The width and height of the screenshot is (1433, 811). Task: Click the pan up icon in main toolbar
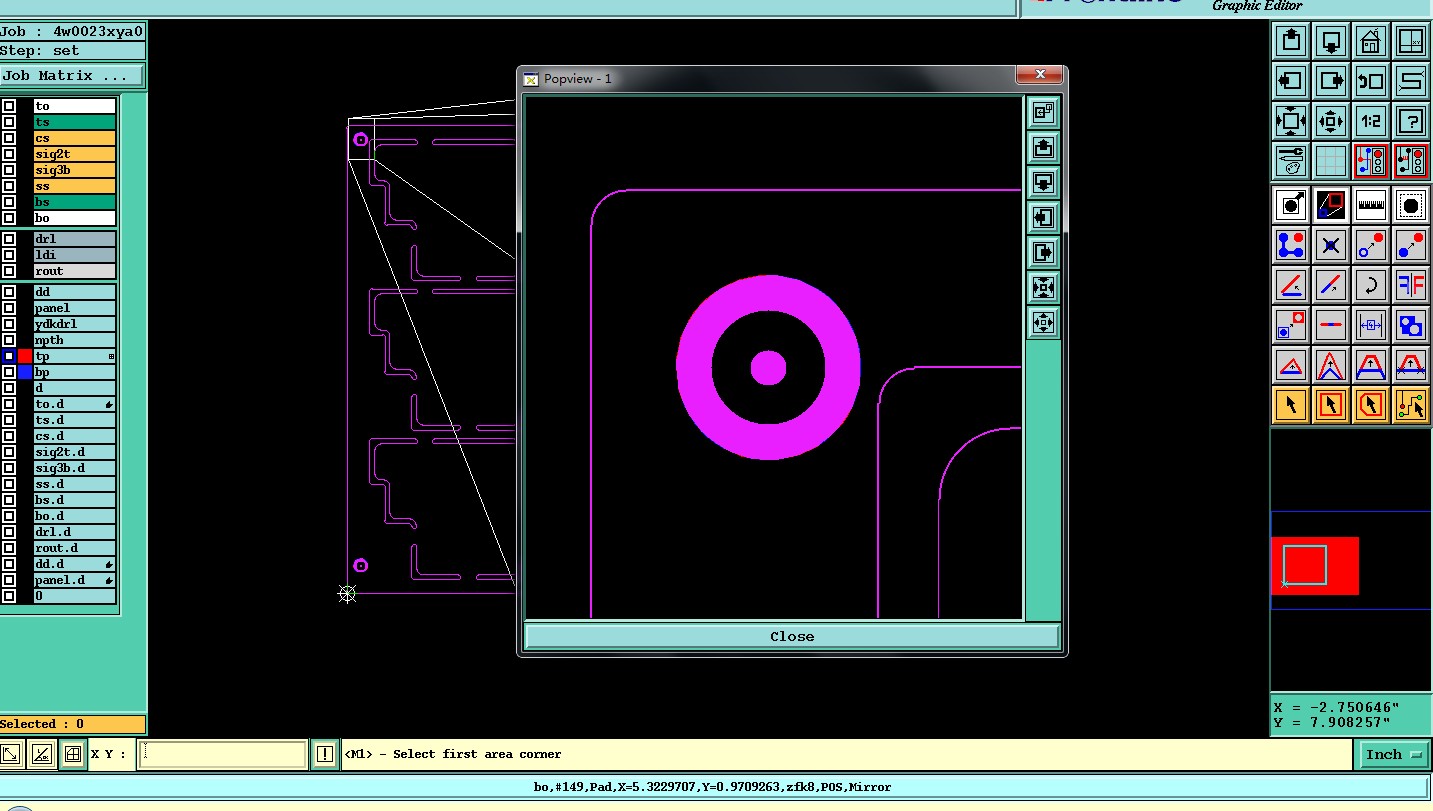coord(1291,42)
